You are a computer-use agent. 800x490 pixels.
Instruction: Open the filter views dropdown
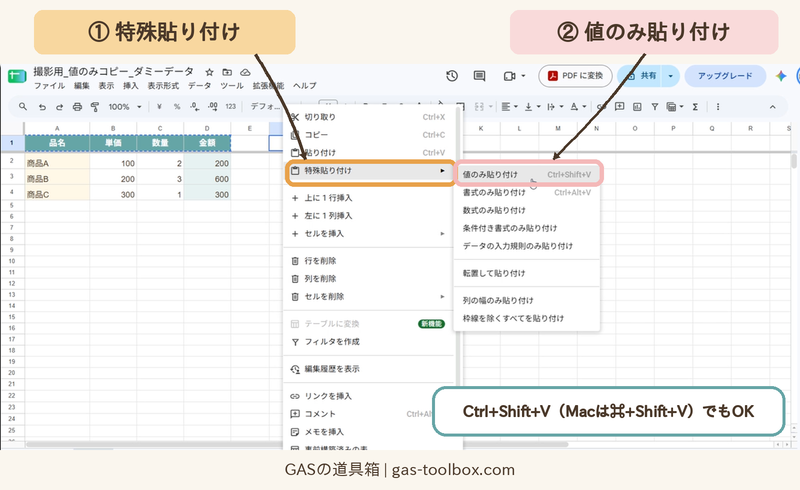coord(675,107)
